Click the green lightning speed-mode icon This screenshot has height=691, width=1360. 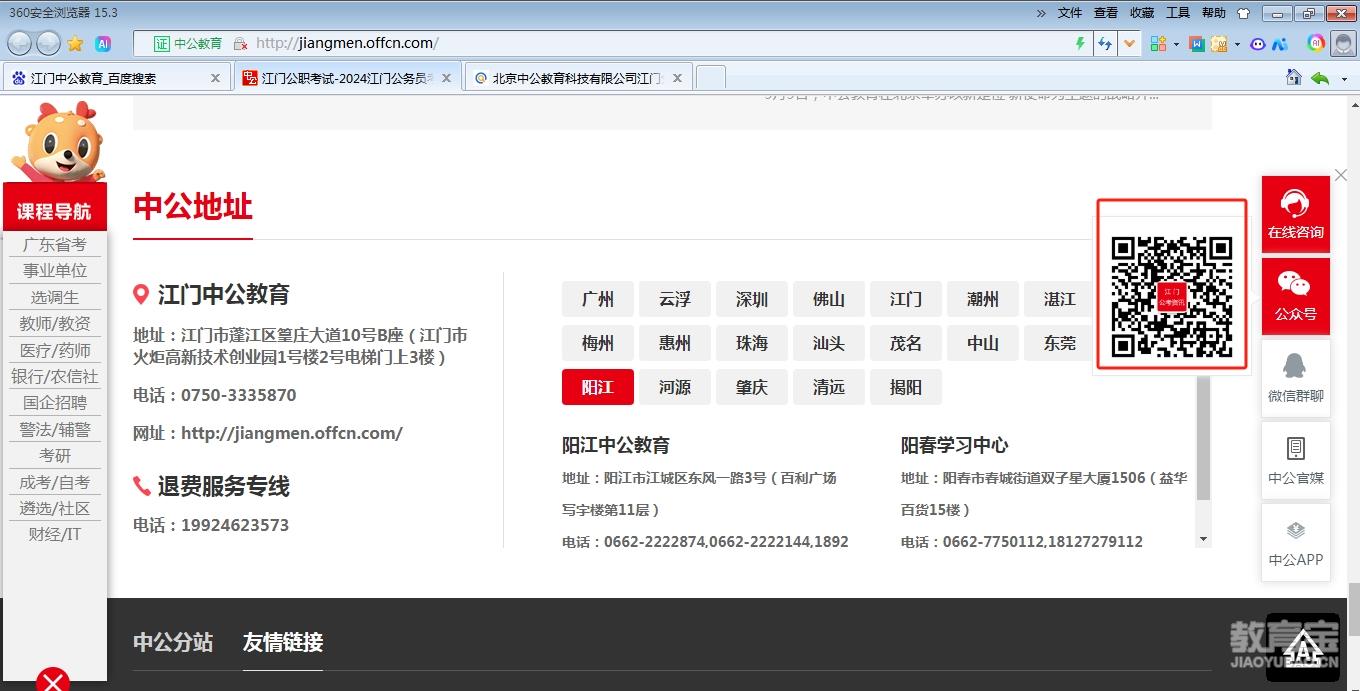(x=1080, y=44)
